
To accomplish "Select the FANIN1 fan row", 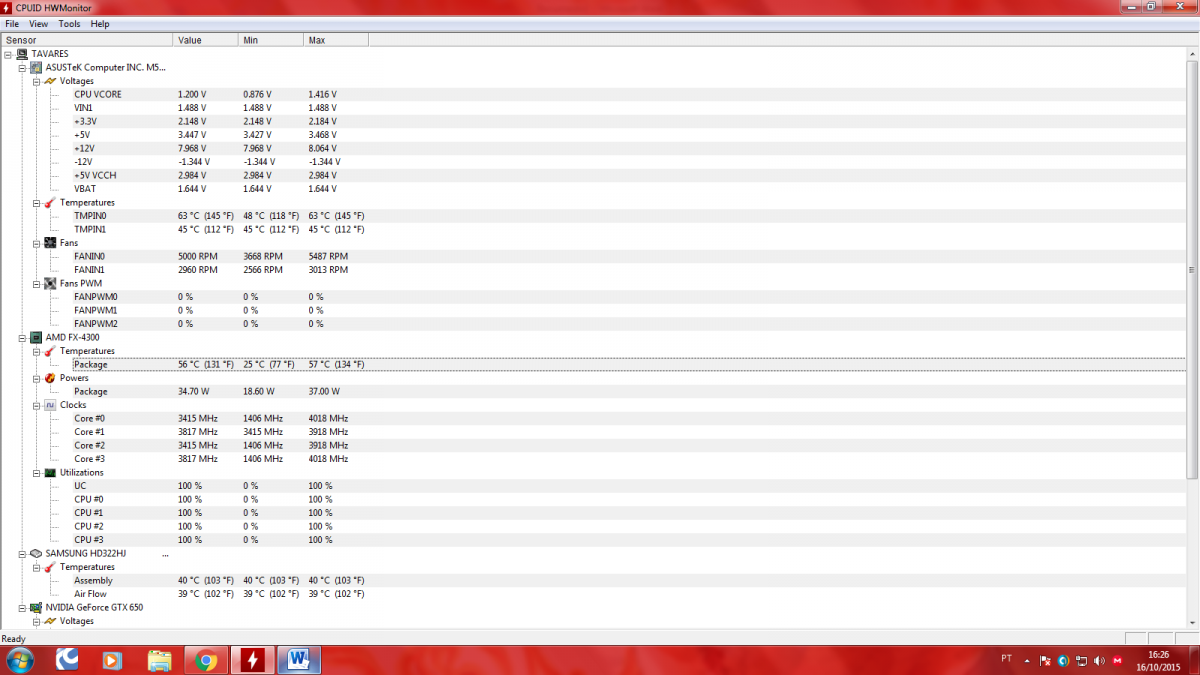I will [630, 270].
